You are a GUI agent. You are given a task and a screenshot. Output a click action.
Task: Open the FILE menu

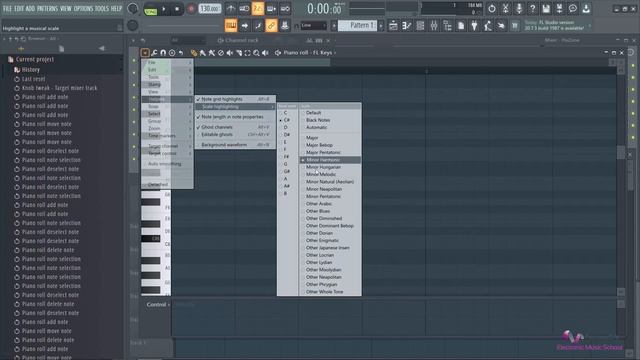coord(7,9)
